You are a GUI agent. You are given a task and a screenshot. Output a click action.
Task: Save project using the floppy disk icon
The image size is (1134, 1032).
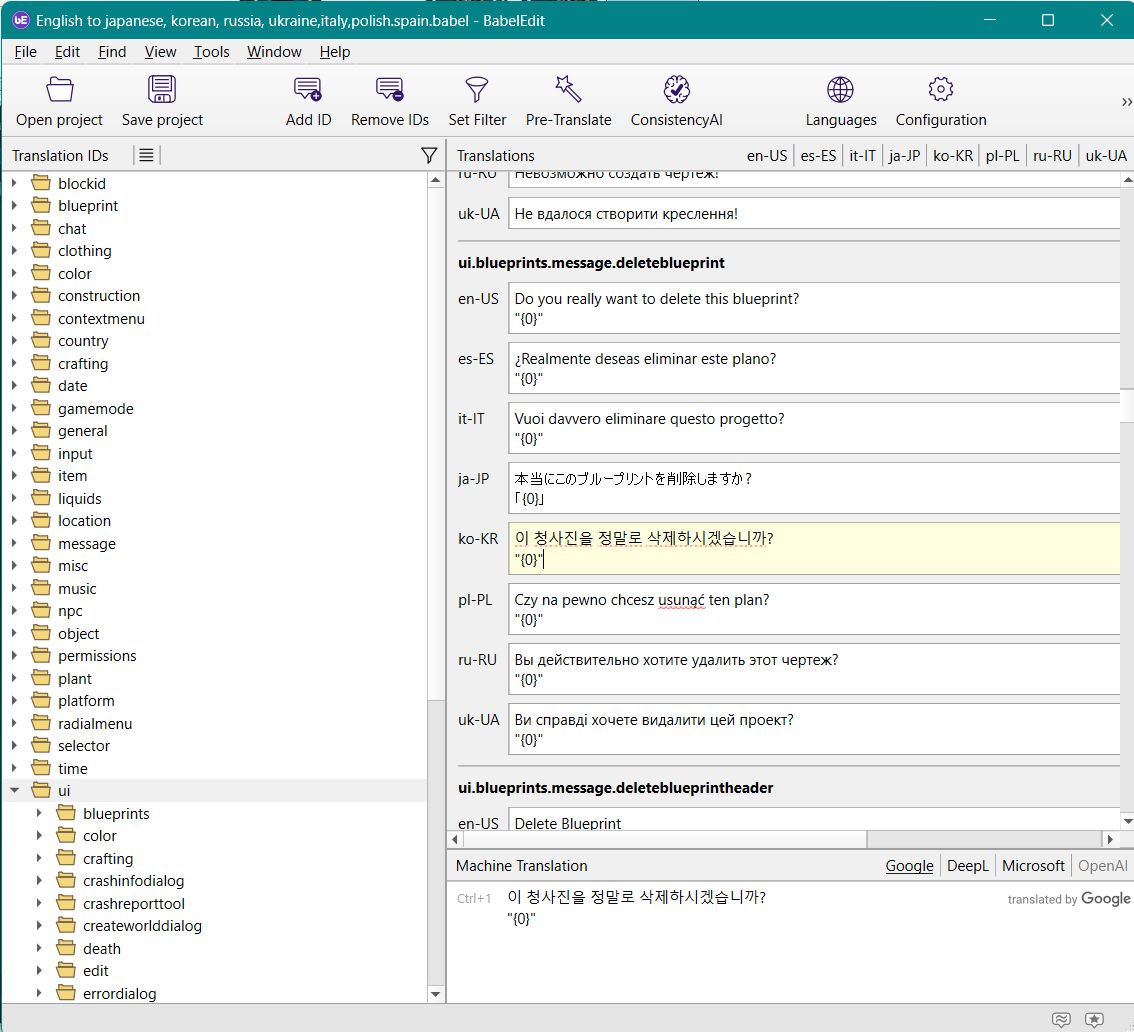(x=162, y=90)
